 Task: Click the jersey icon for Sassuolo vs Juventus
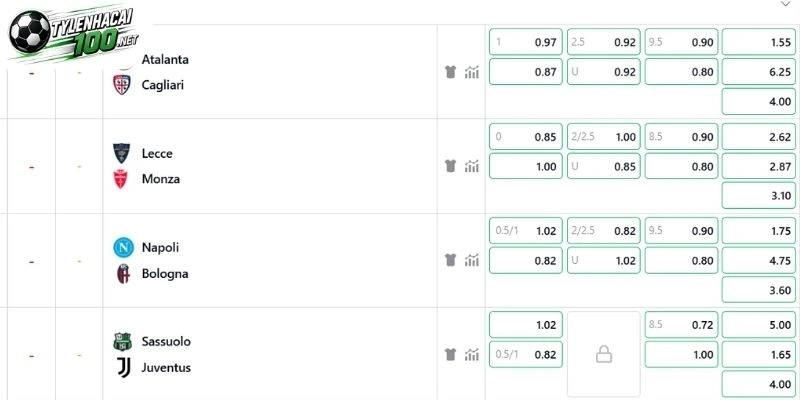pos(450,355)
